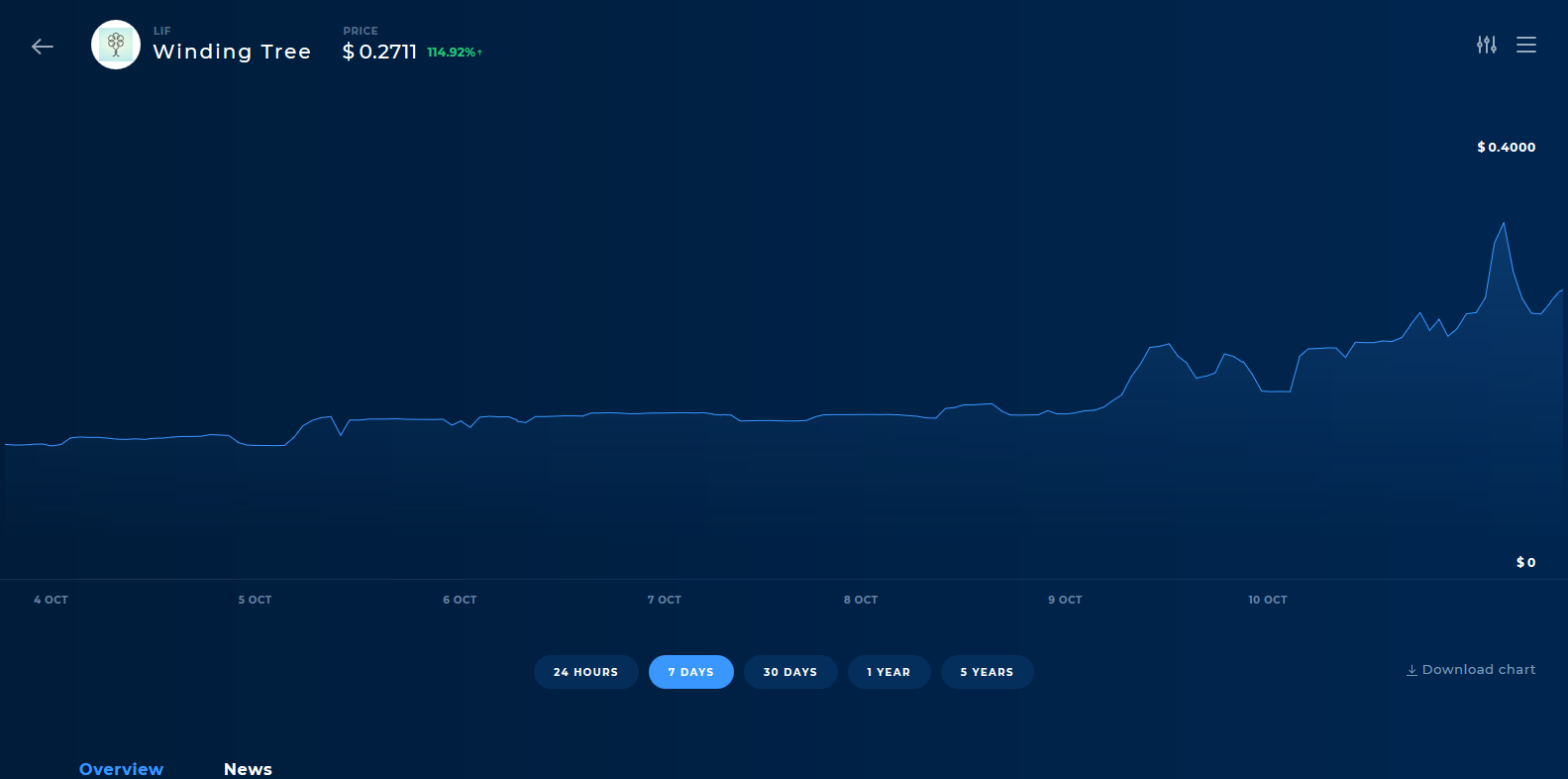Click the 7 OCT date label

[665, 600]
